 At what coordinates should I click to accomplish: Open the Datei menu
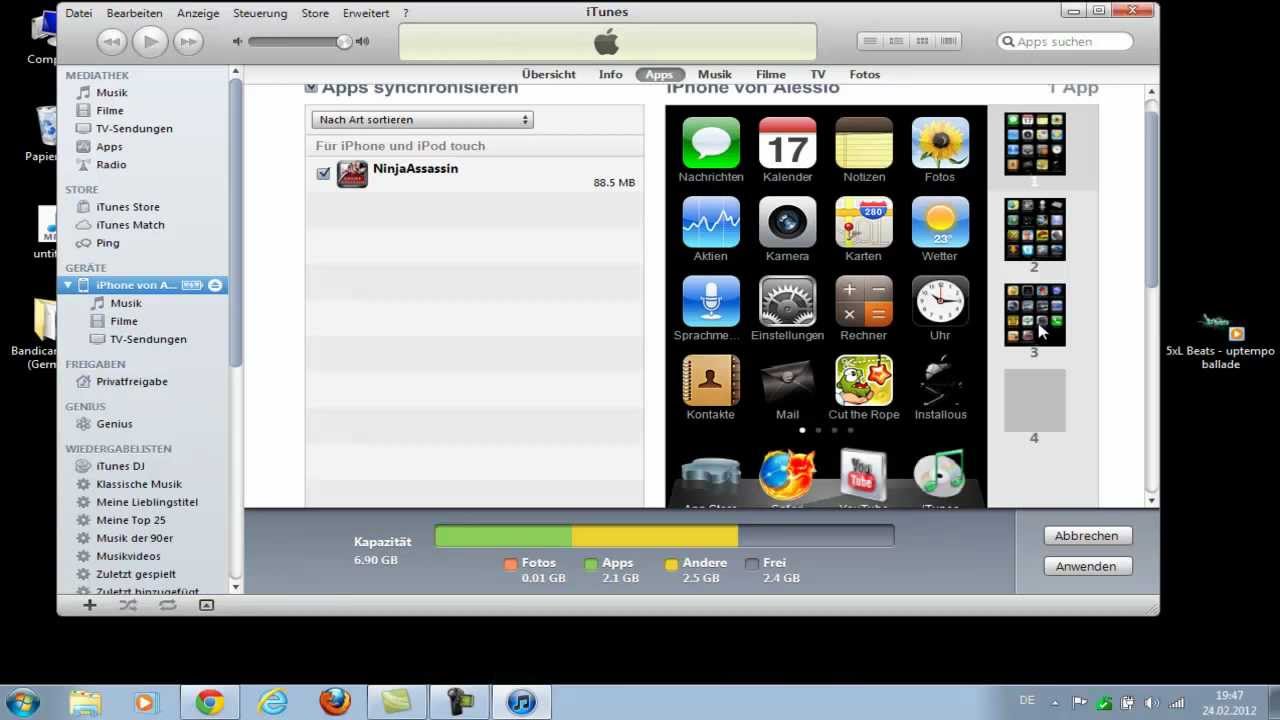click(x=79, y=13)
